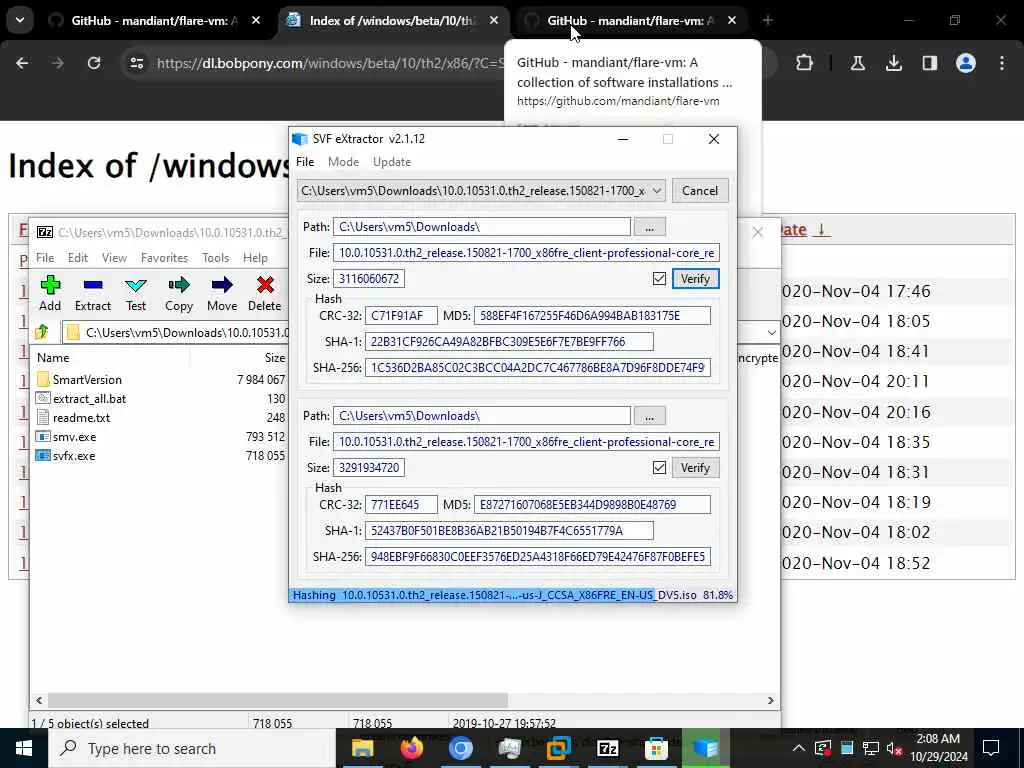Open the File menu in 7-Zip
The height and width of the screenshot is (768, 1024).
coord(45,258)
